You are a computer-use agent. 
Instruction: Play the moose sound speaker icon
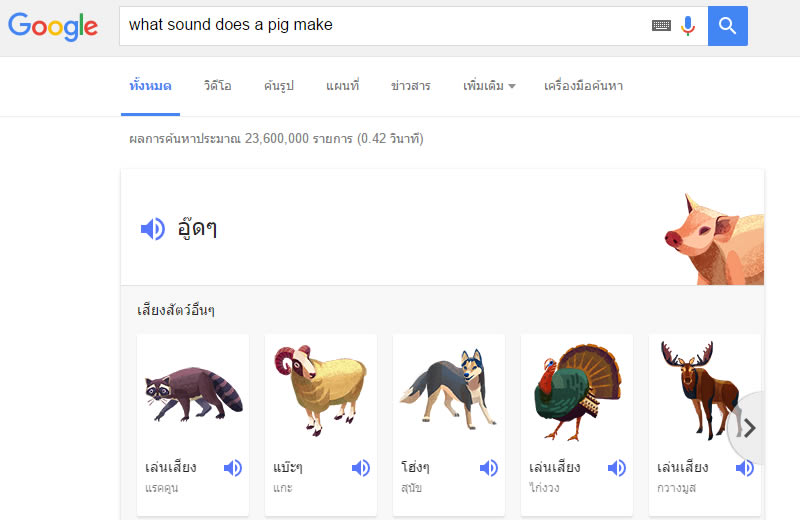click(x=744, y=467)
